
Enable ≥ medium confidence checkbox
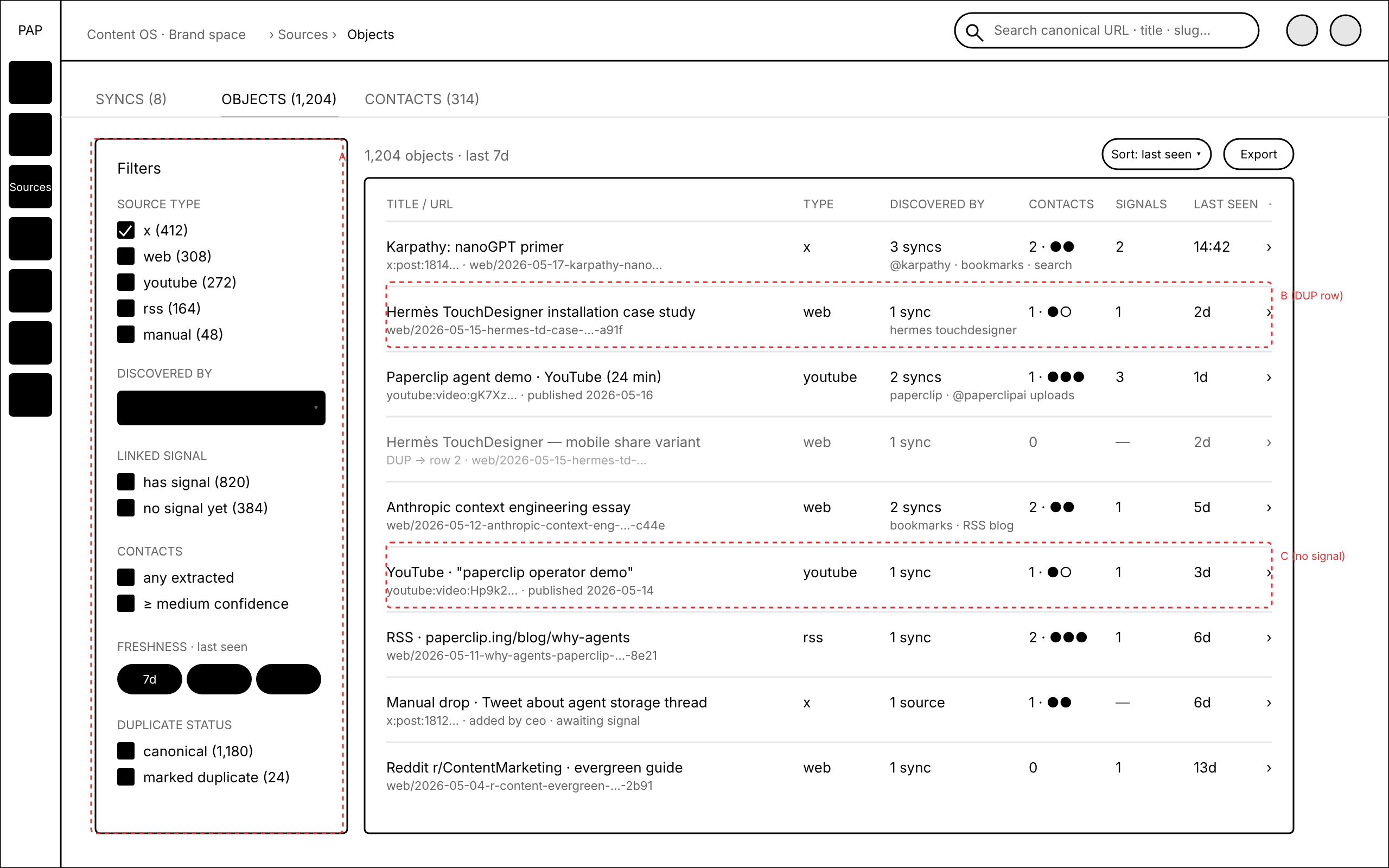point(126,603)
